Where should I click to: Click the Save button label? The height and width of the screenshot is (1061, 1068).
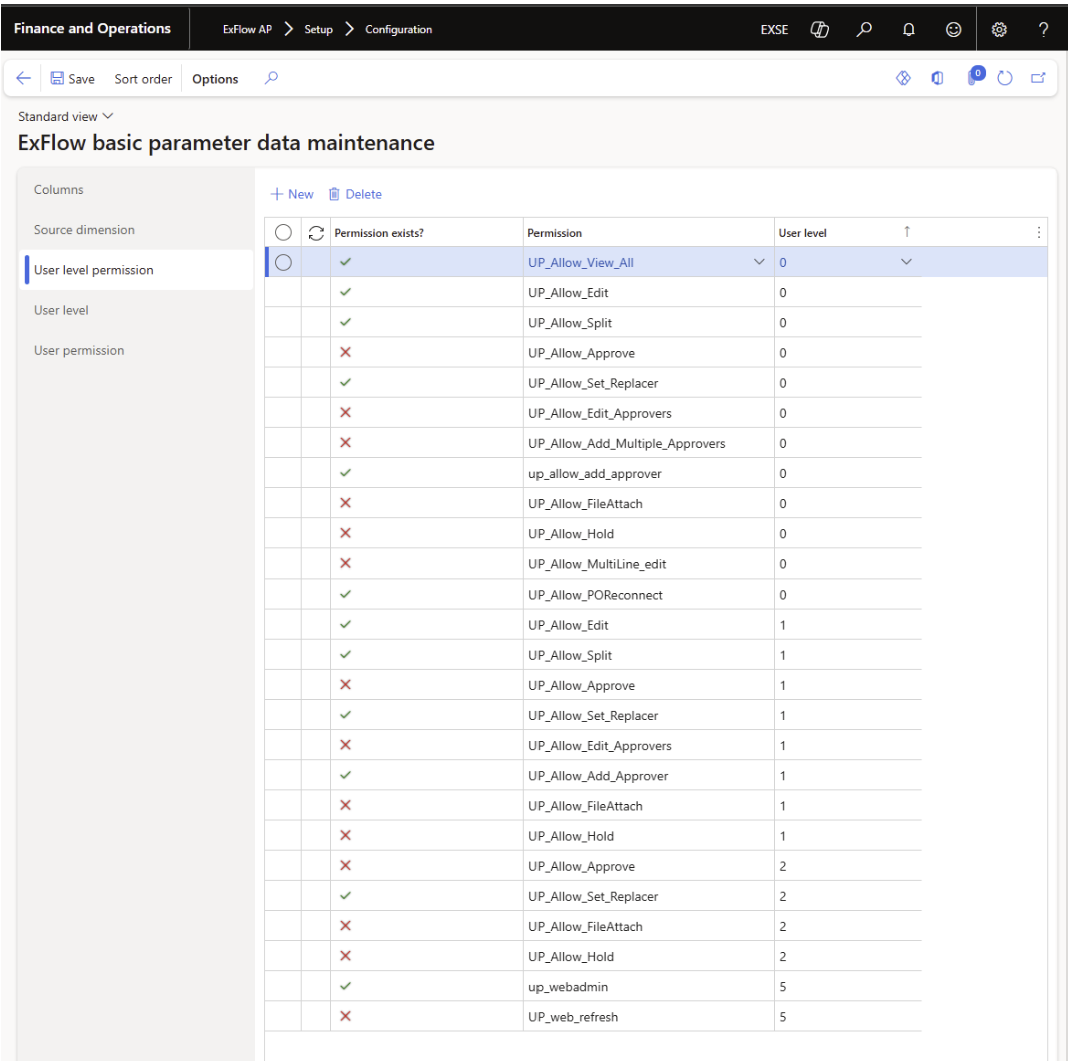pyautogui.click(x=81, y=79)
